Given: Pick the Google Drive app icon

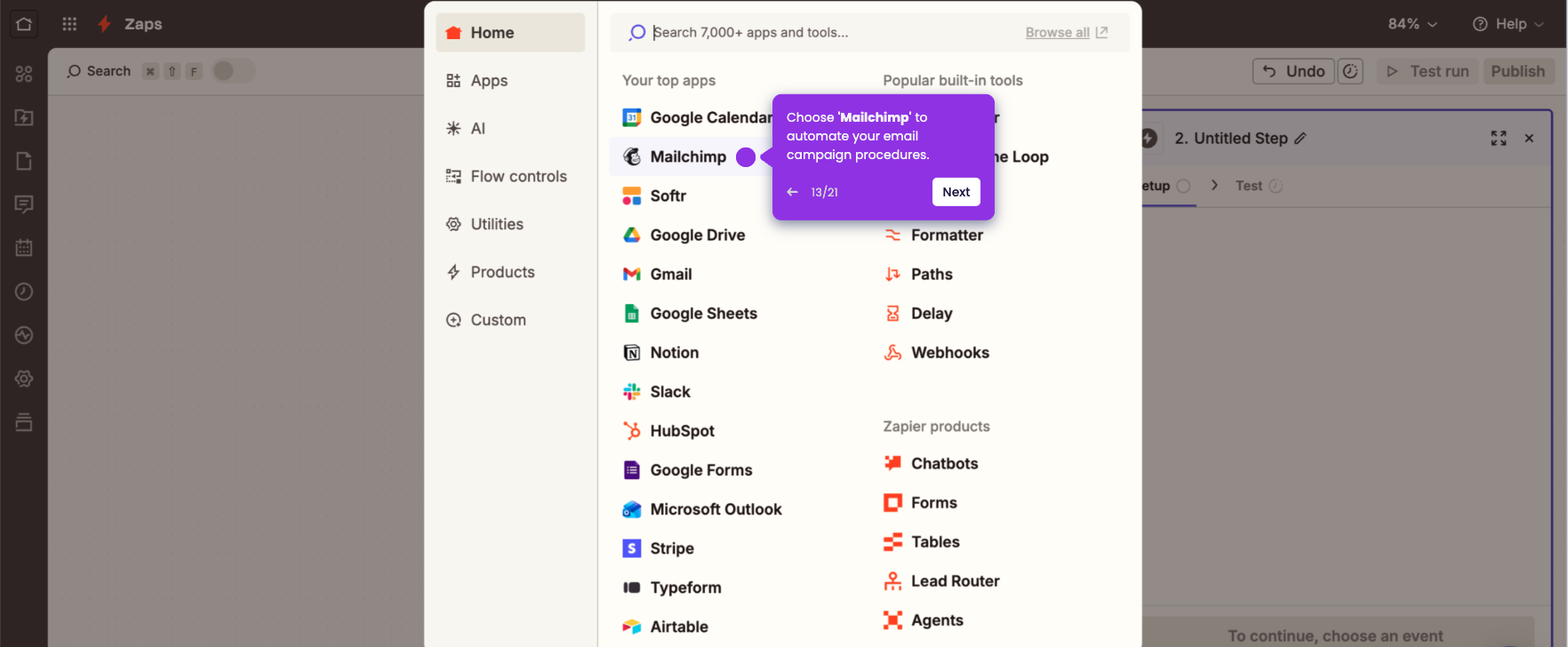Looking at the screenshot, I should [x=632, y=235].
